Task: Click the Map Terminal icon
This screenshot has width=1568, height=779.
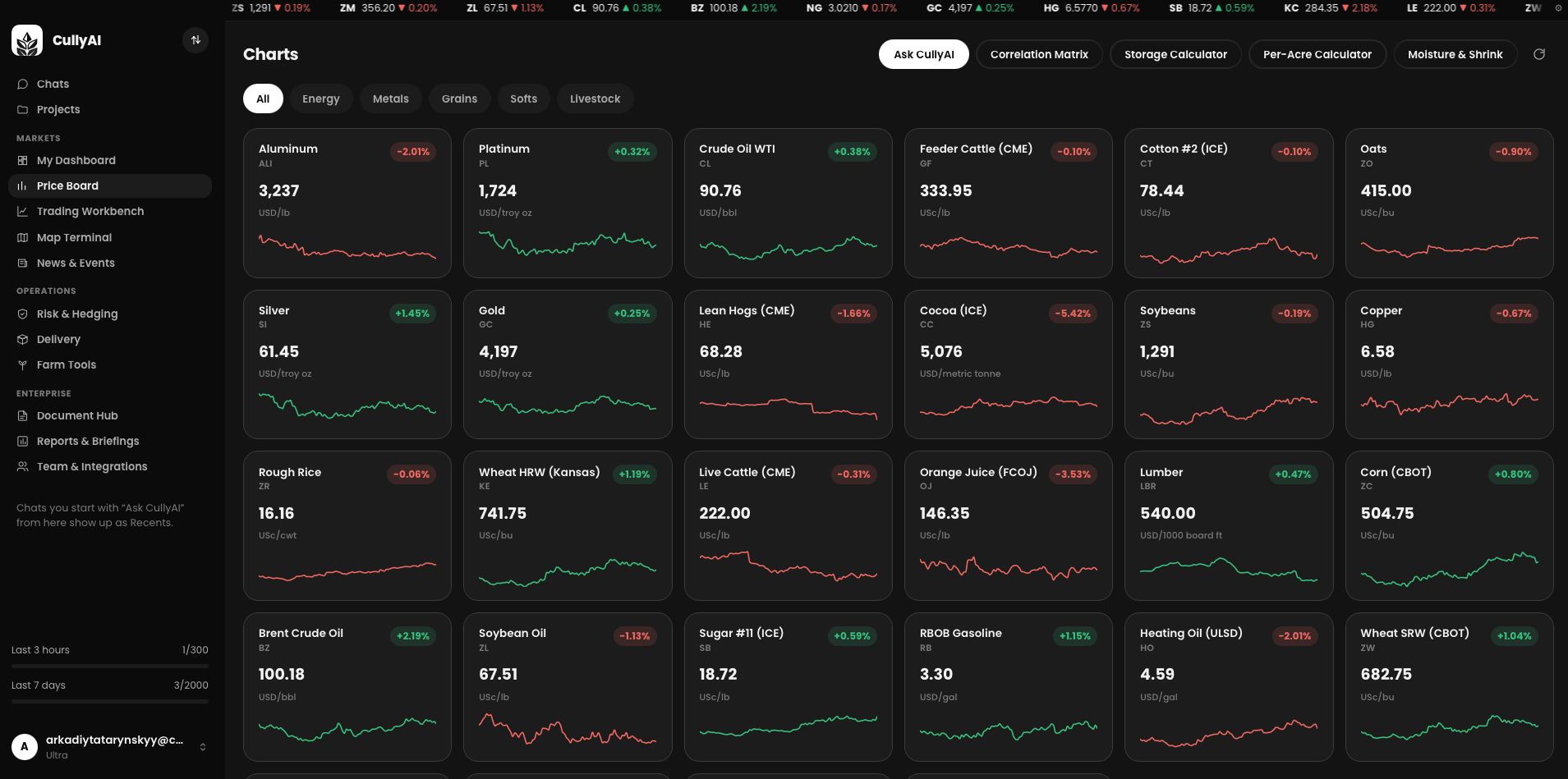Action: pyautogui.click(x=23, y=237)
